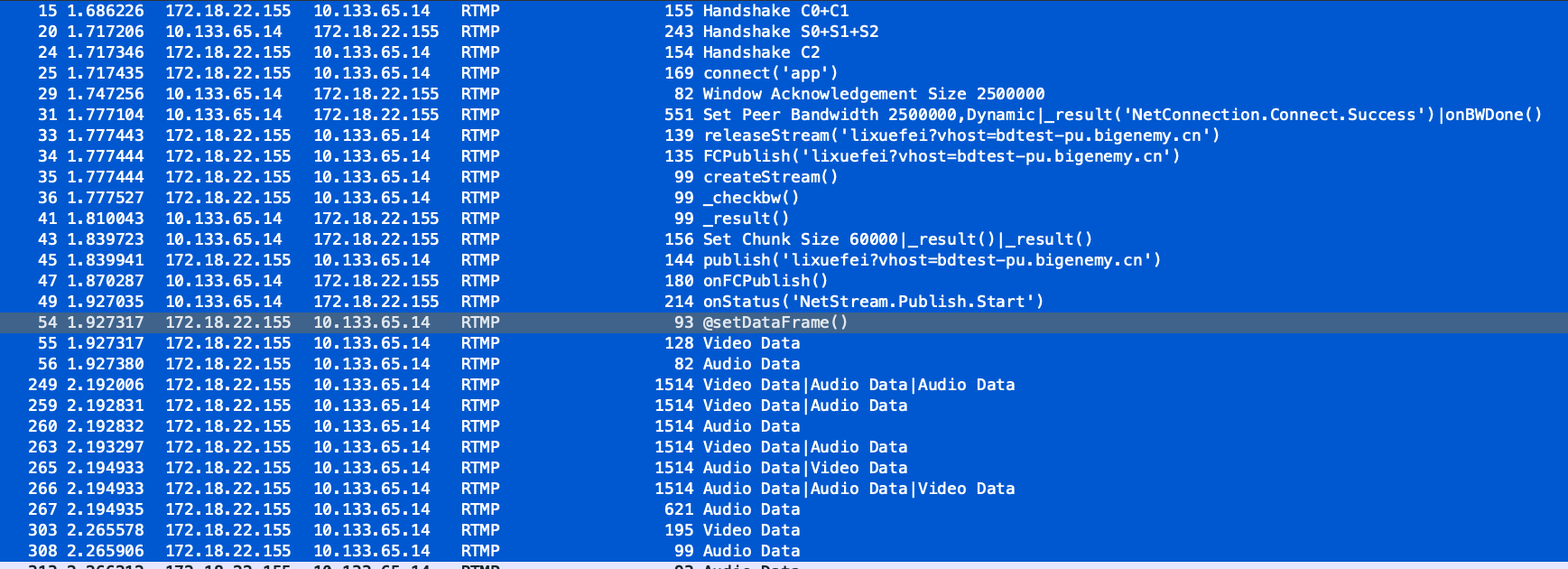Click the Set Peer Bandwidth packet row
Image resolution: width=1568 pixels, height=569 pixels.
pyautogui.click(x=1122, y=115)
